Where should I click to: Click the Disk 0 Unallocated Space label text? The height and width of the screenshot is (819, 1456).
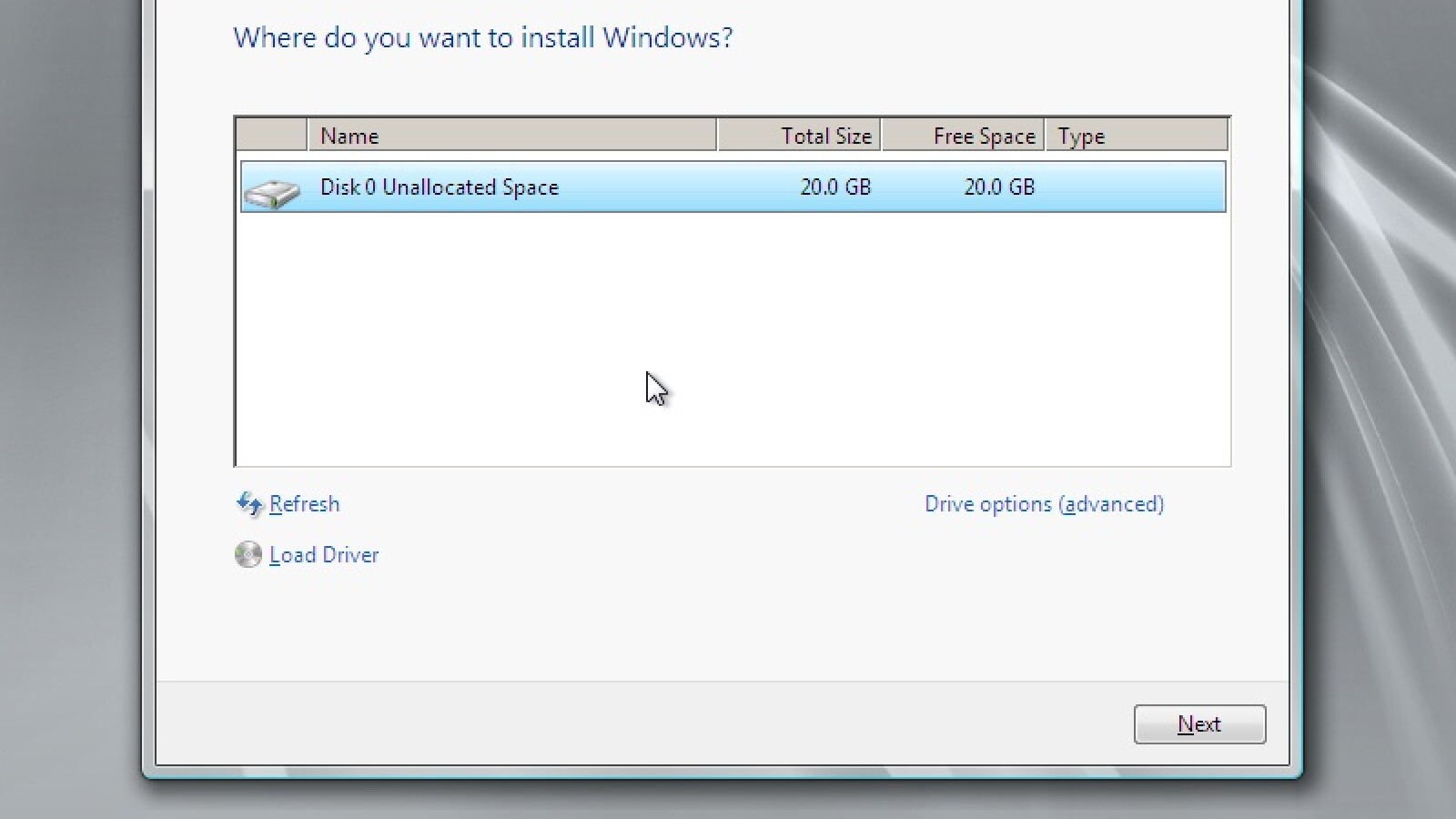point(440,187)
